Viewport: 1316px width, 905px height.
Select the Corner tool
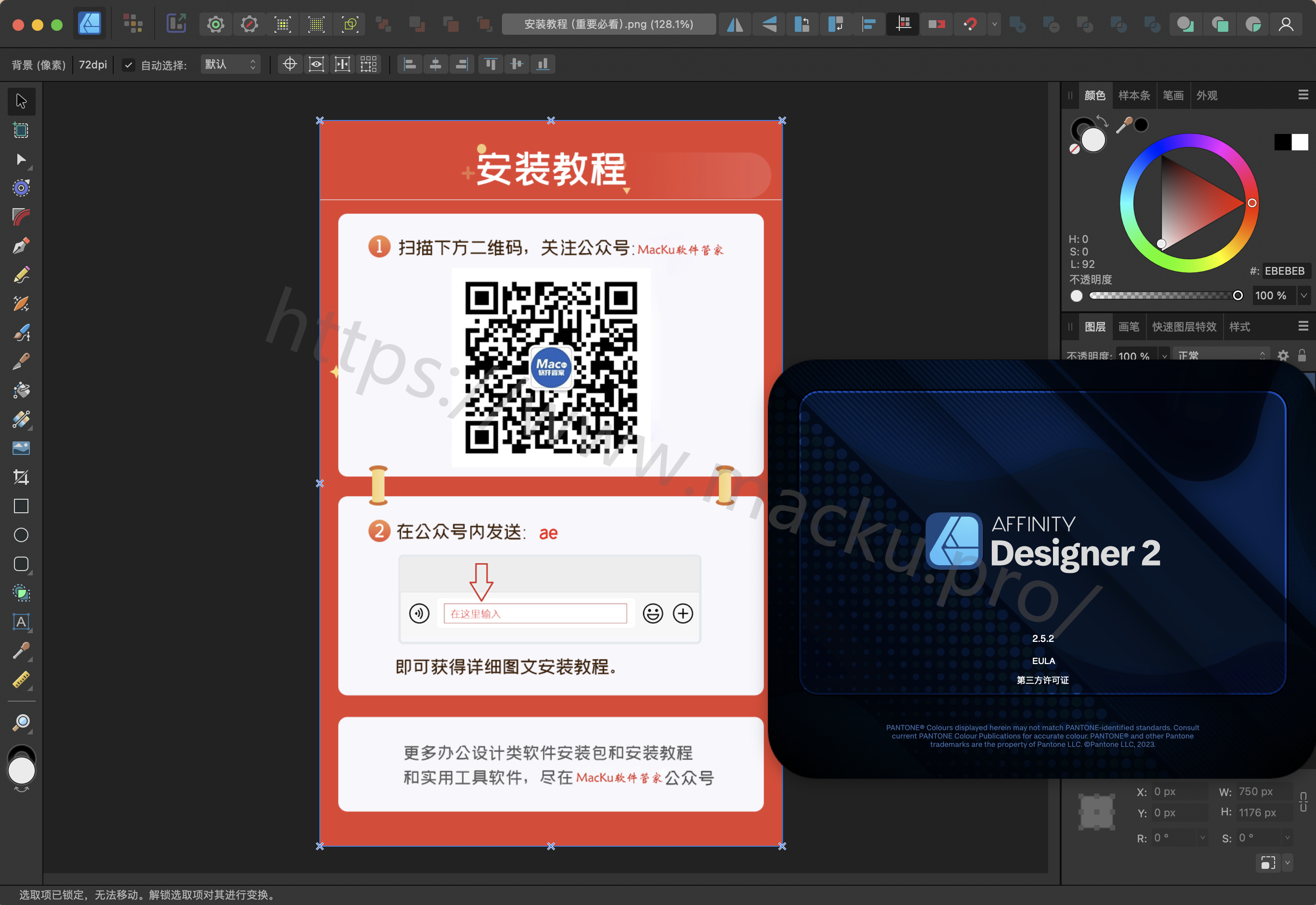coord(21,217)
